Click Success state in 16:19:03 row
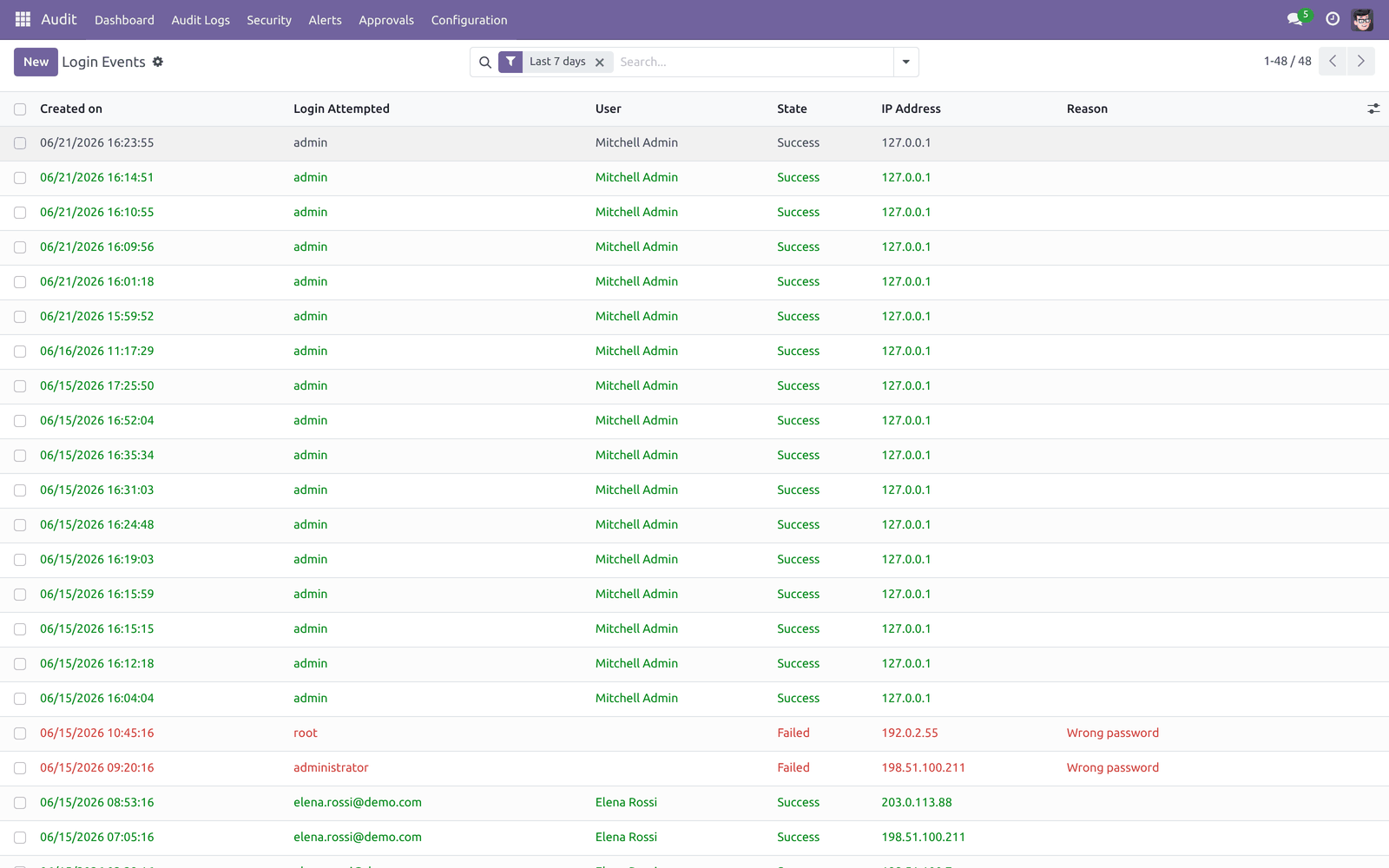The image size is (1389, 868). [798, 559]
